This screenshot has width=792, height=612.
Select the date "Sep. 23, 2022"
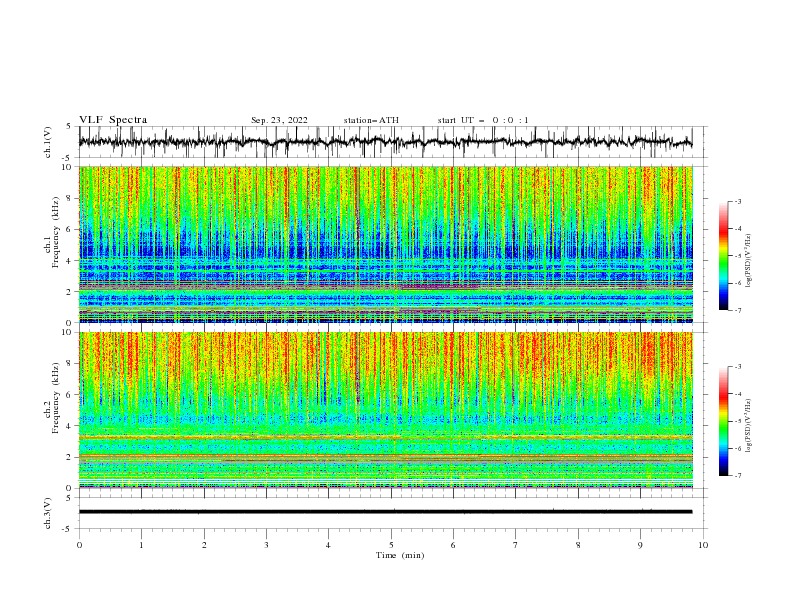[x=279, y=120]
